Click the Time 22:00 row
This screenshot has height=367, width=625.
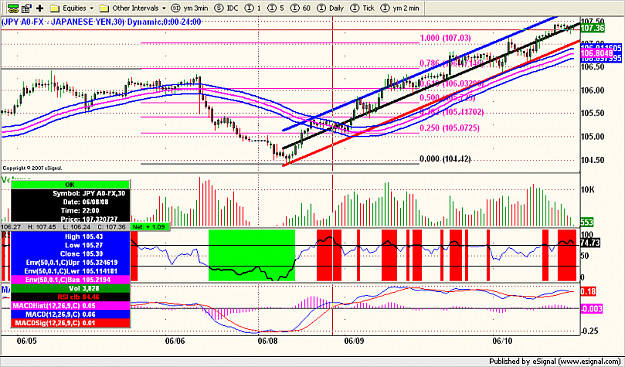click(70, 210)
